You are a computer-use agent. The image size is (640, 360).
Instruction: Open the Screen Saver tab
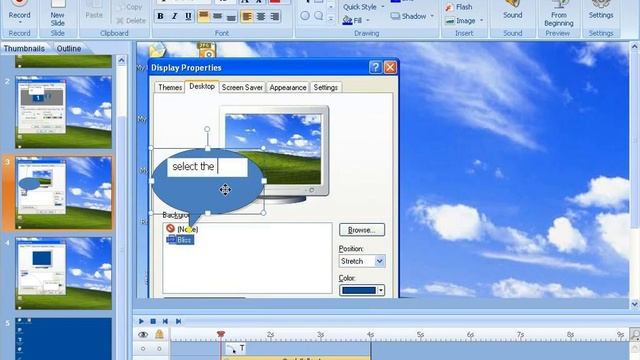[242, 87]
